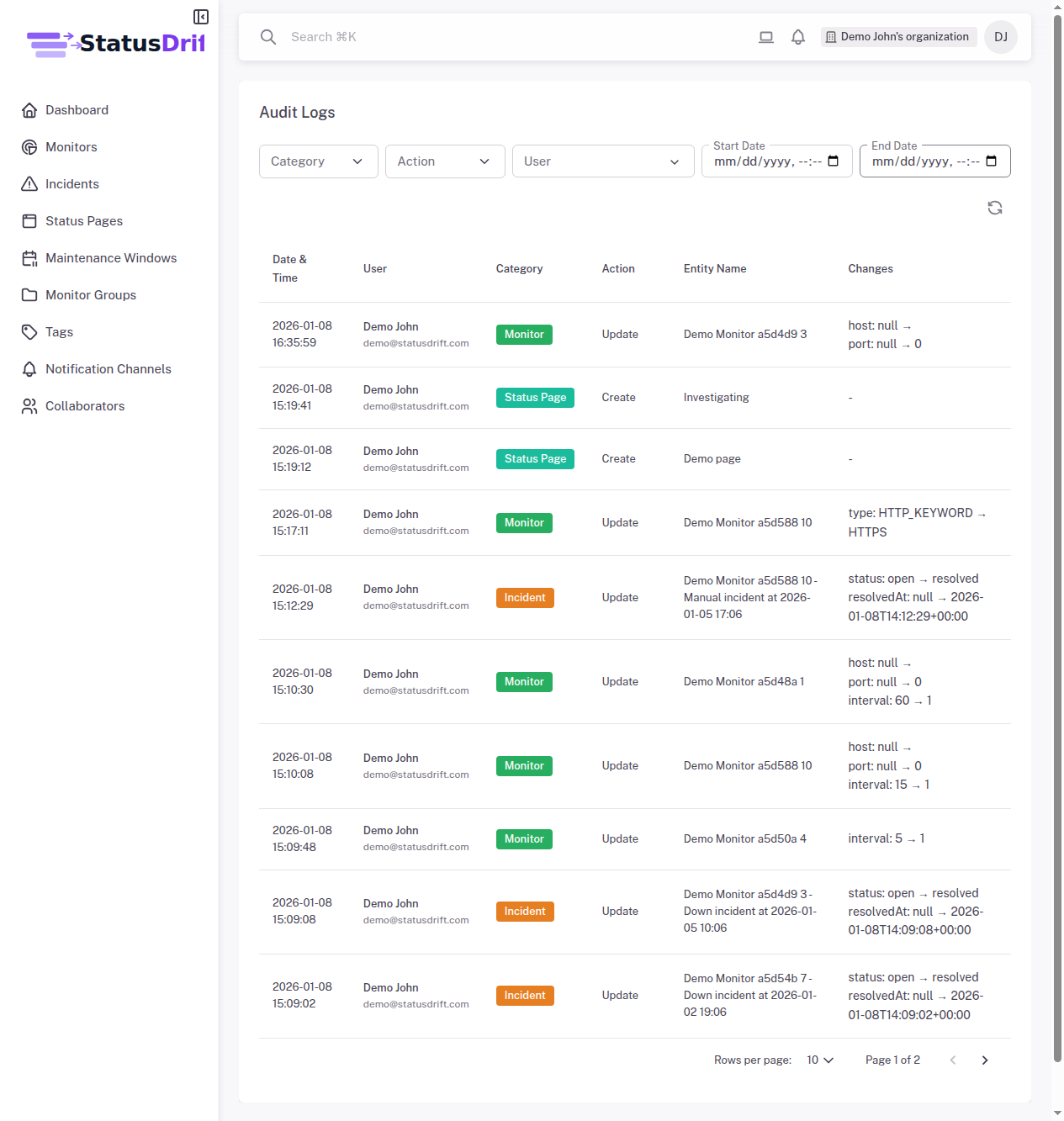
Task: Open the User filter dropdown
Action: coord(602,161)
